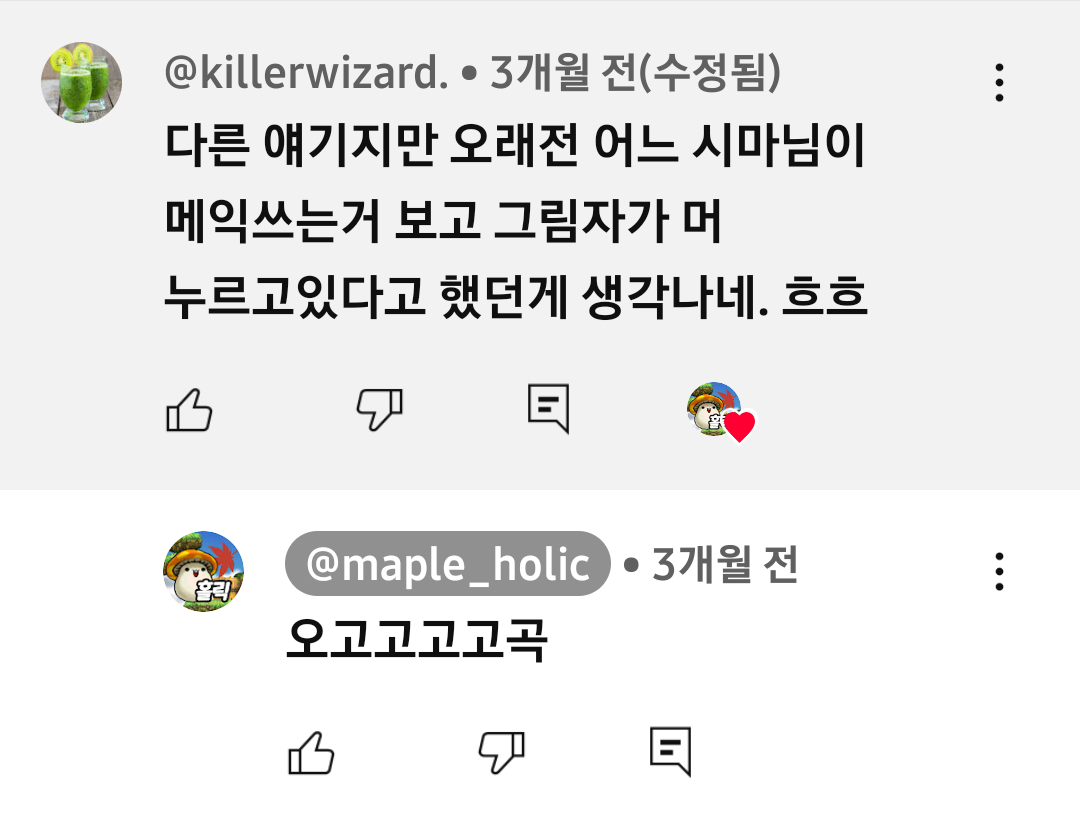The height and width of the screenshot is (823, 1080).
Task: Open replies on @killerwizard.'s comment
Action: (x=548, y=408)
